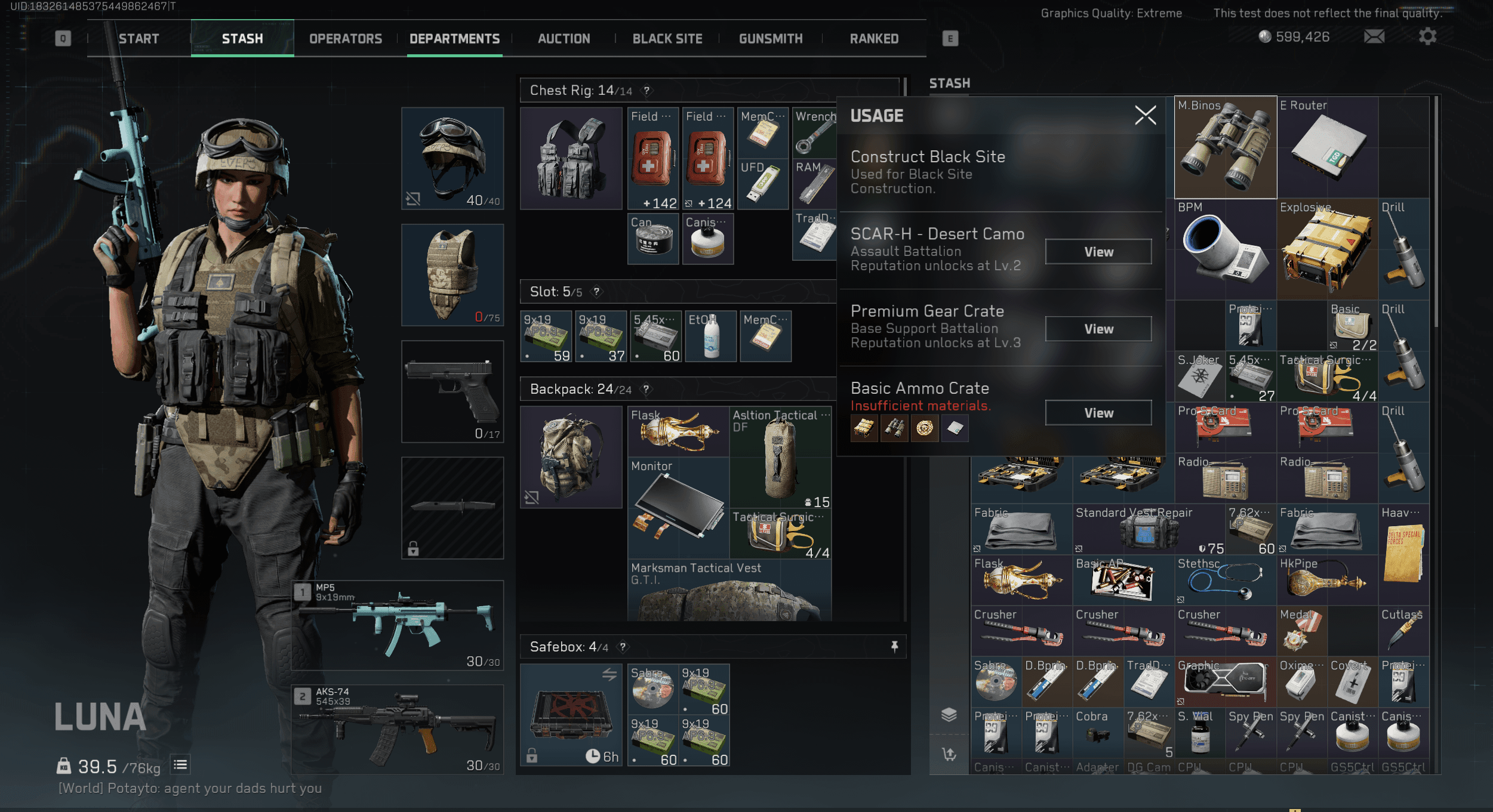Viewport: 1493px width, 812px height.
Task: Select the M.Binos item in stash
Action: pos(1225,148)
